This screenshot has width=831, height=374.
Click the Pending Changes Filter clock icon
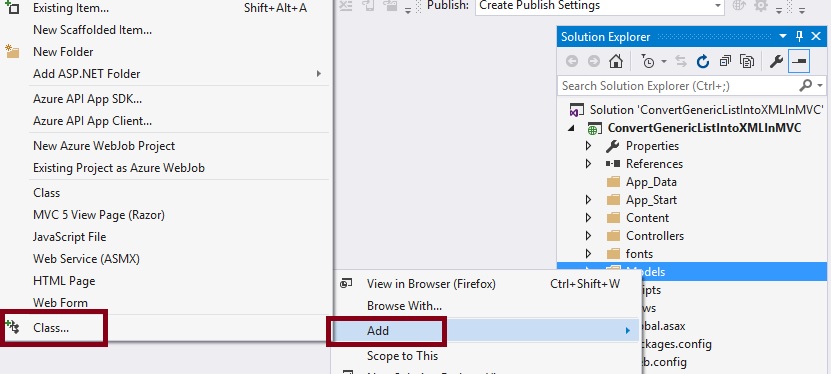(648, 61)
